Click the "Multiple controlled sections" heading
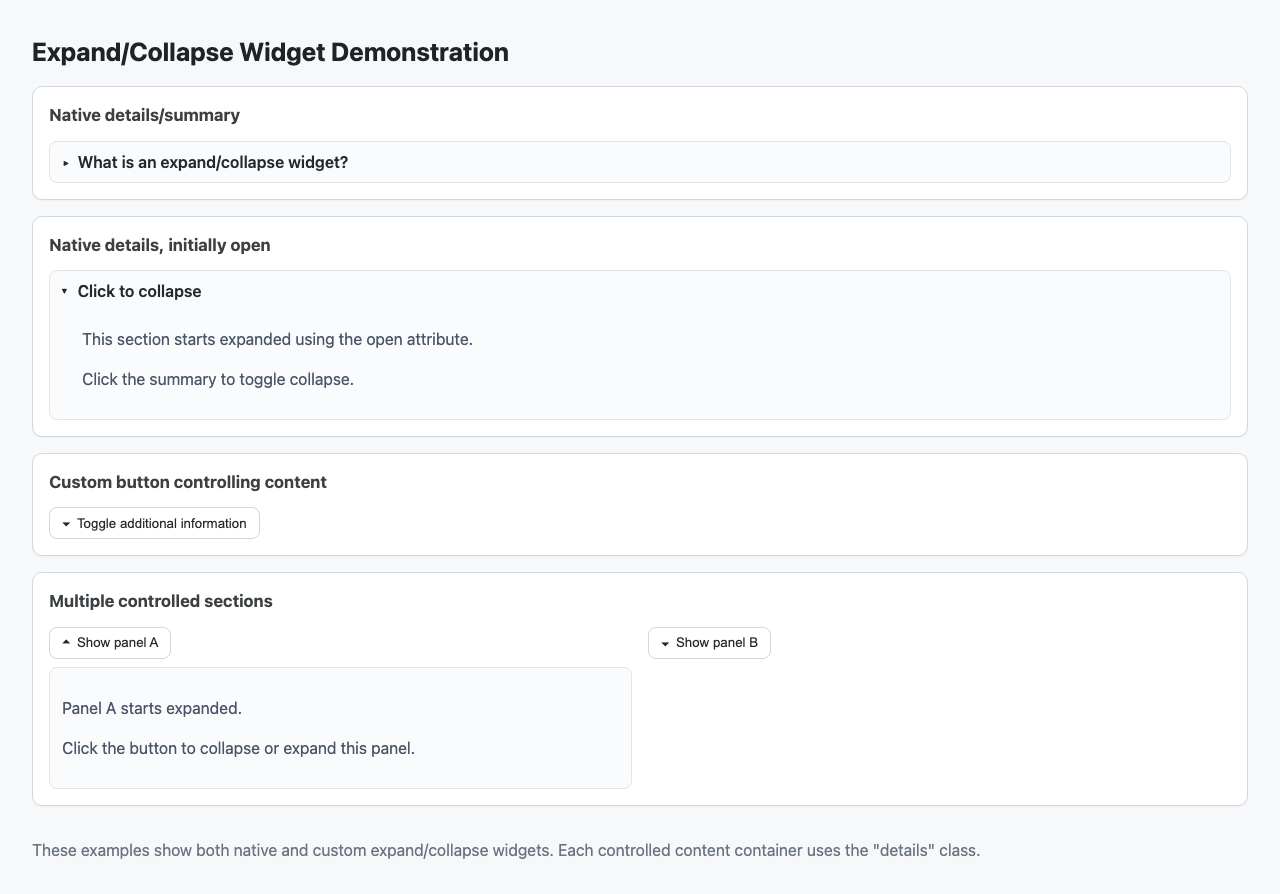 click(160, 601)
